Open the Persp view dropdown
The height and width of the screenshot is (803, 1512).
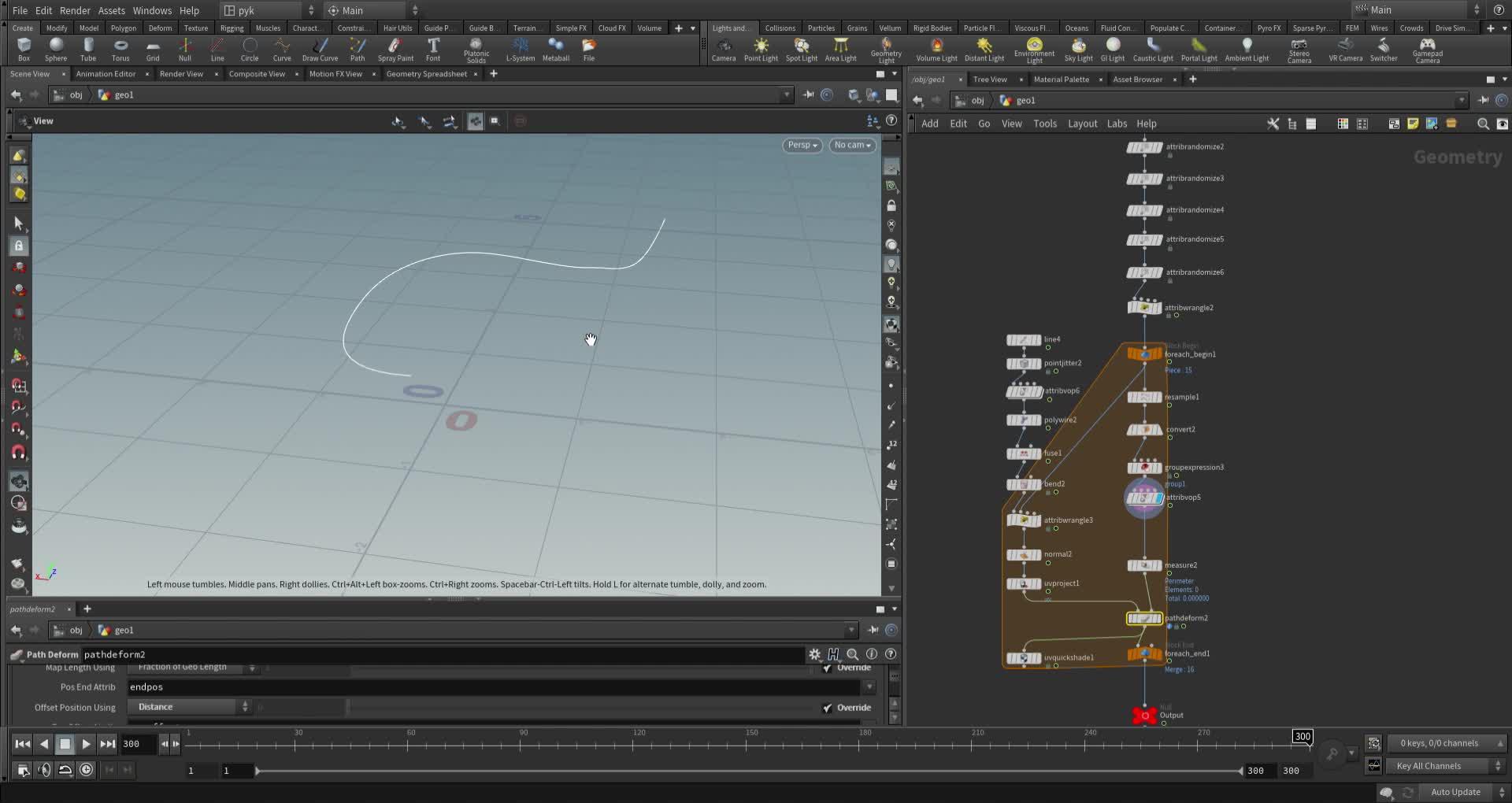point(801,145)
